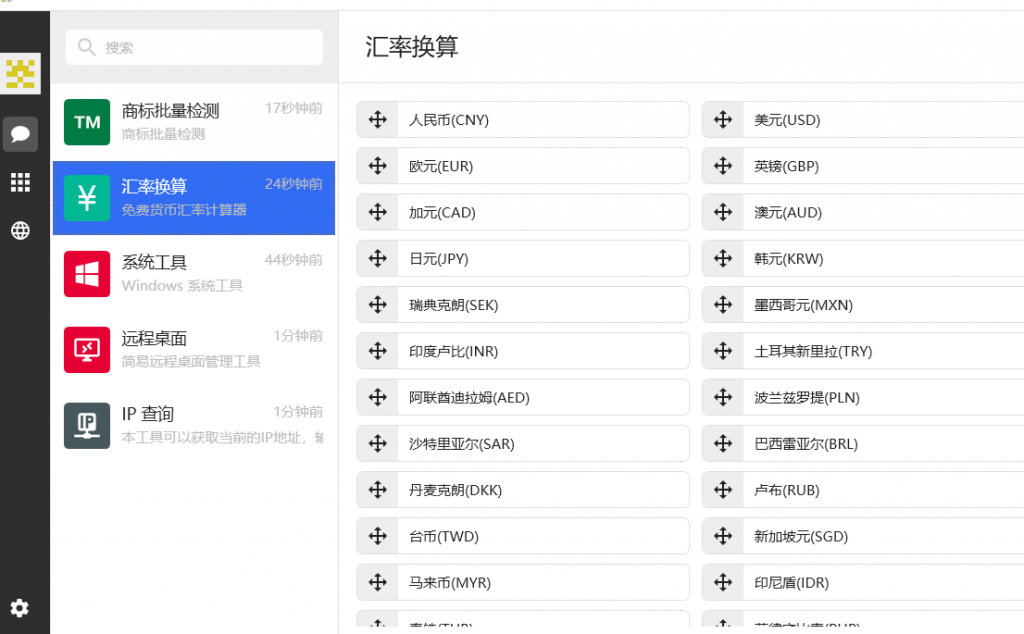Open the chat bubble panel in the sidebar
1024x634 pixels.
click(20, 133)
